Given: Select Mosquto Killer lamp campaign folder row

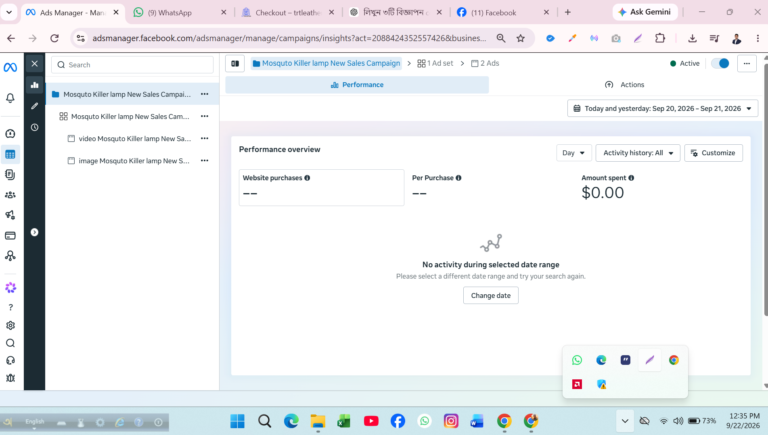Looking at the screenshot, I should [x=132, y=94].
